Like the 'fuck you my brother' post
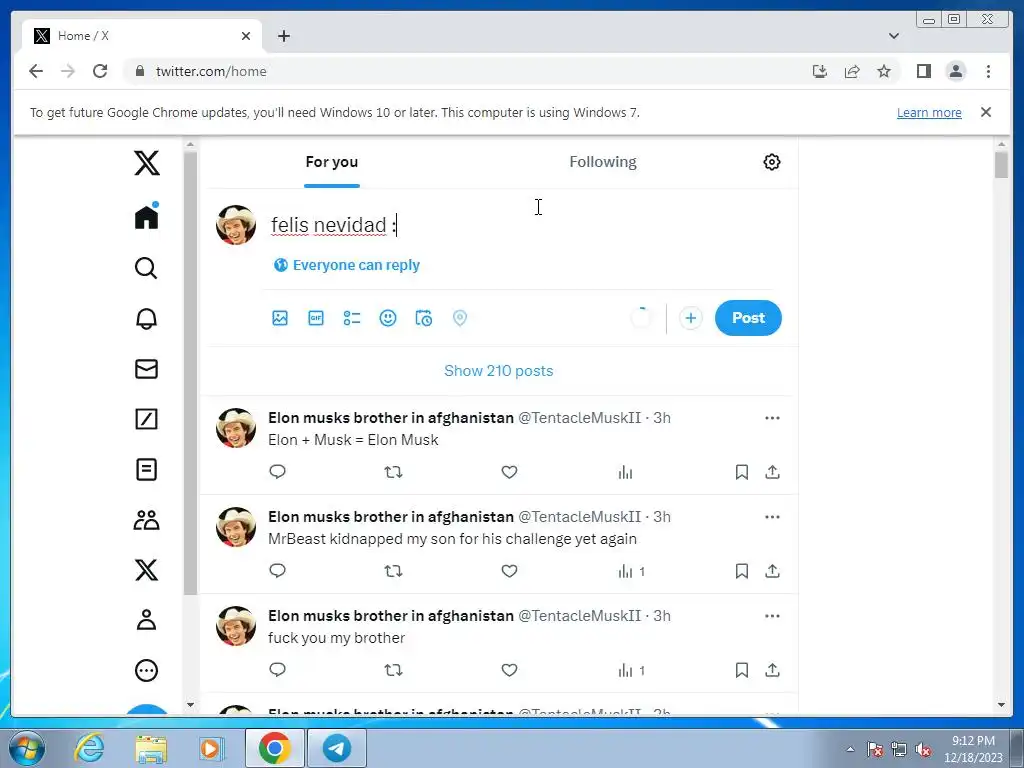The width and height of the screenshot is (1024, 768). click(x=509, y=670)
